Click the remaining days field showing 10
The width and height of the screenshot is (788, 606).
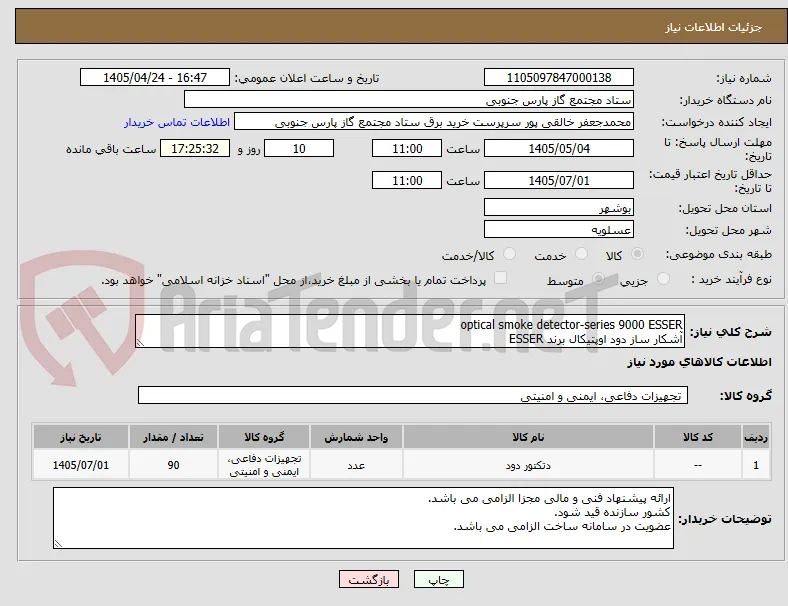click(x=299, y=148)
